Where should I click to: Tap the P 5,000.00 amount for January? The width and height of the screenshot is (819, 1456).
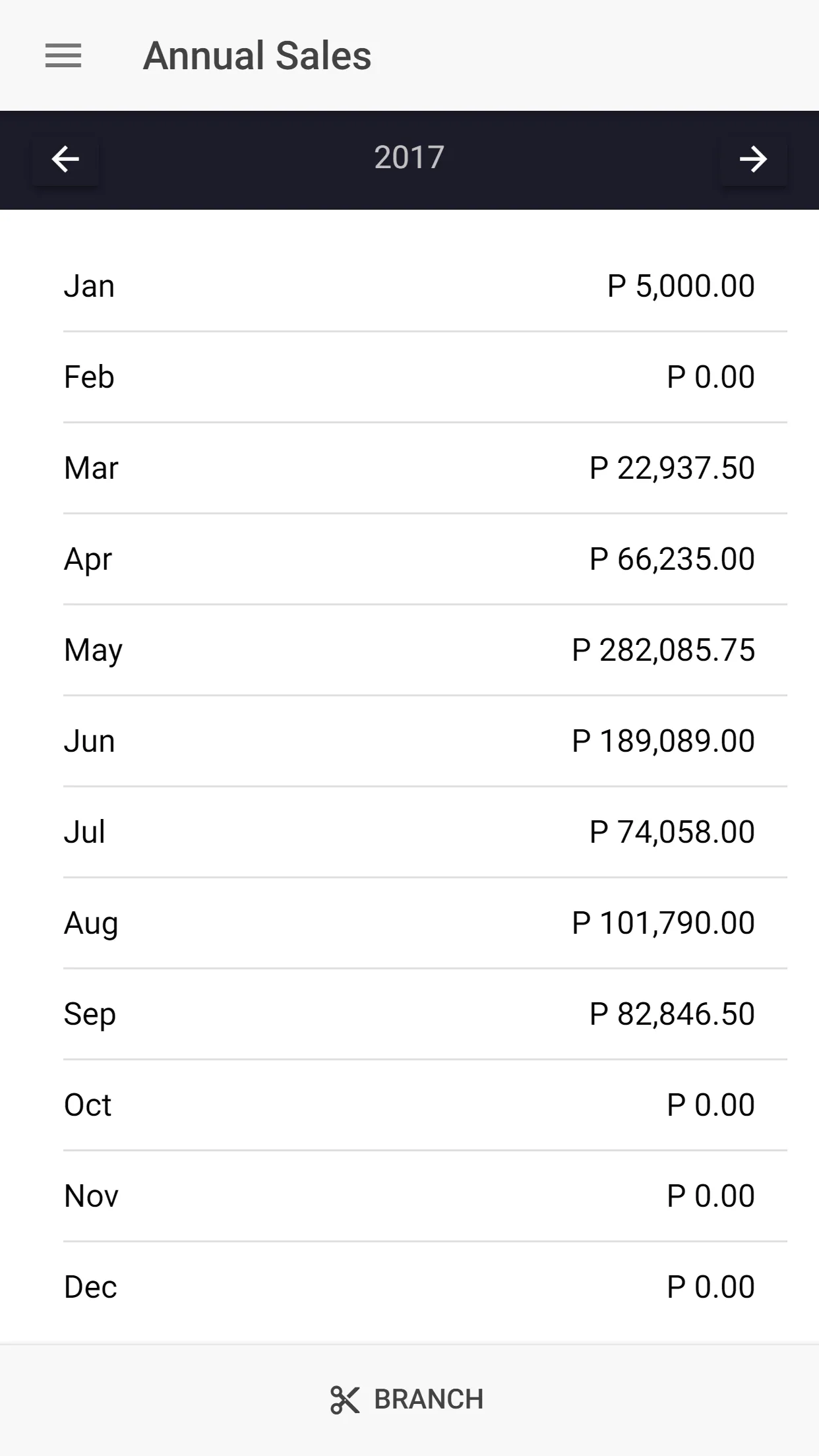681,286
